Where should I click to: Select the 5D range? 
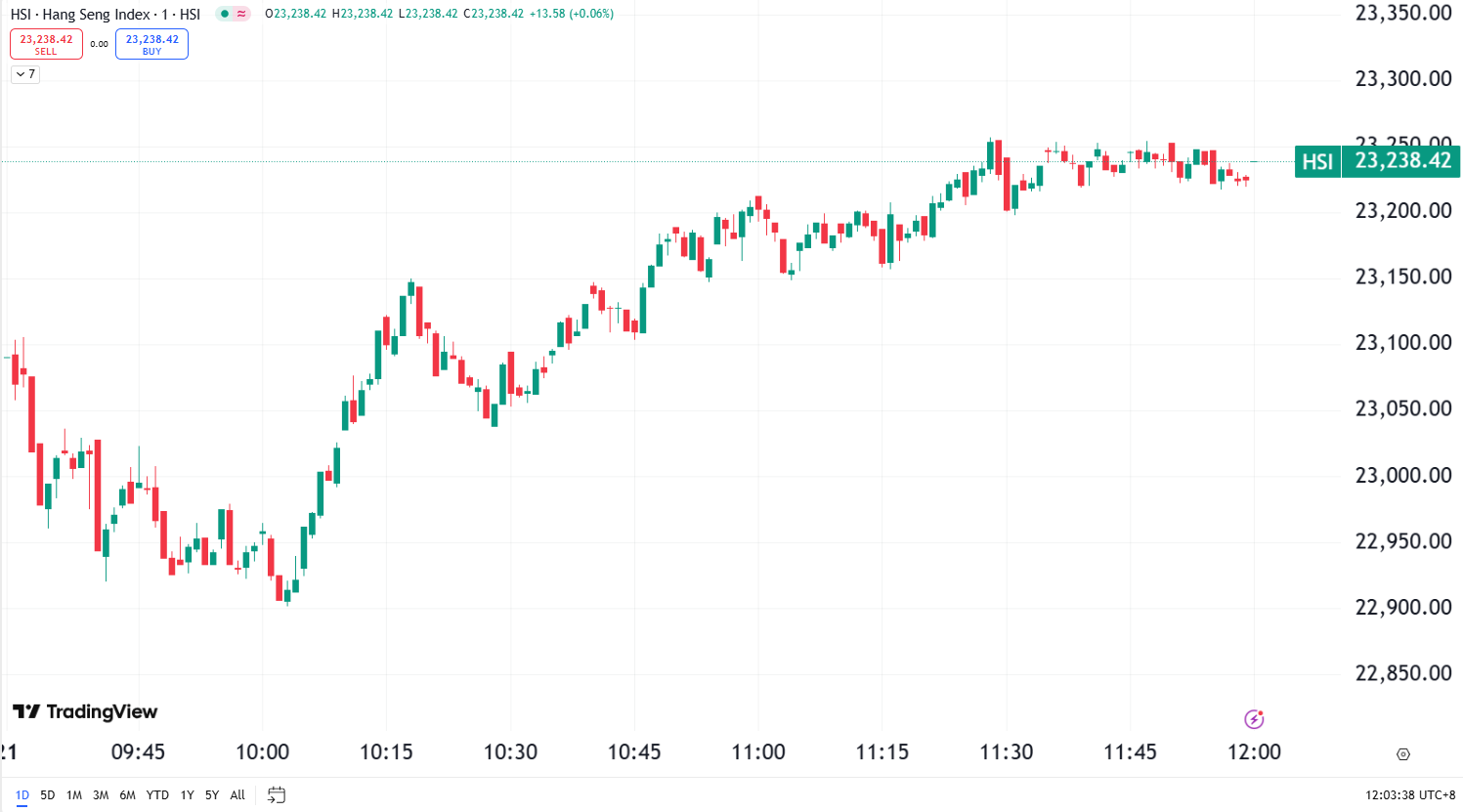49,794
